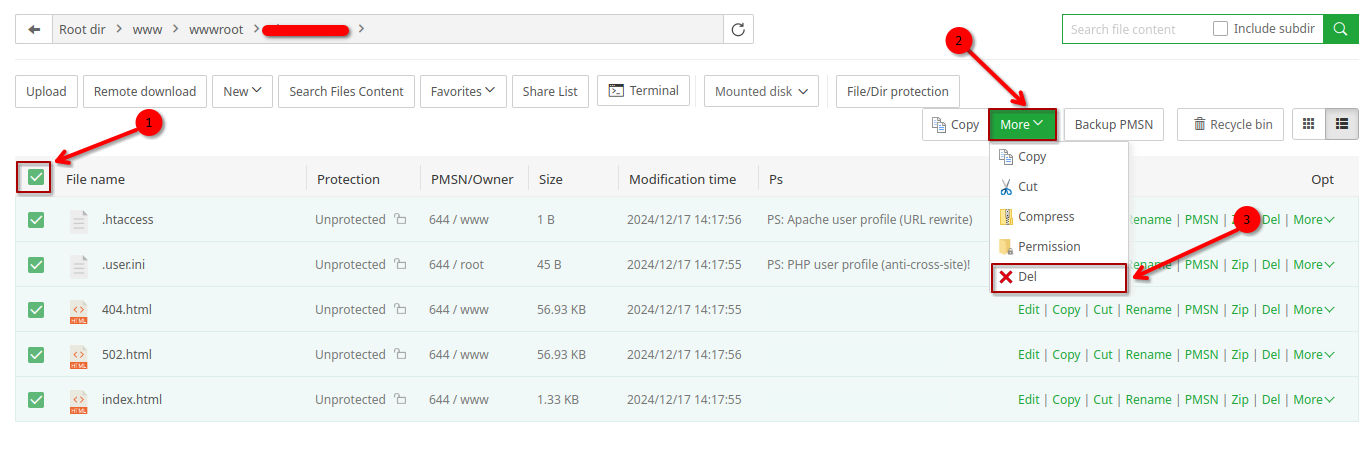Click the green search magnifier button
The width and height of the screenshot is (1371, 456).
click(1339, 29)
